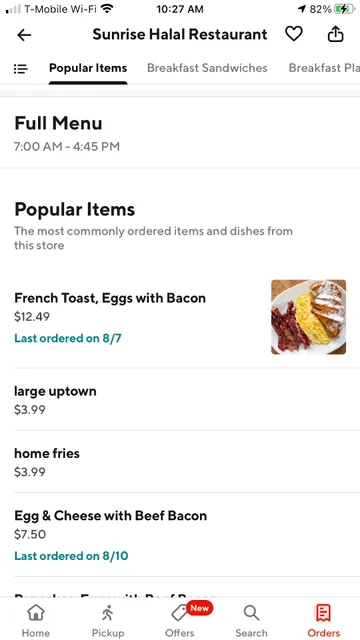
Task: Pick Egg & Cheese with Beef Bacon
Action: point(180,535)
